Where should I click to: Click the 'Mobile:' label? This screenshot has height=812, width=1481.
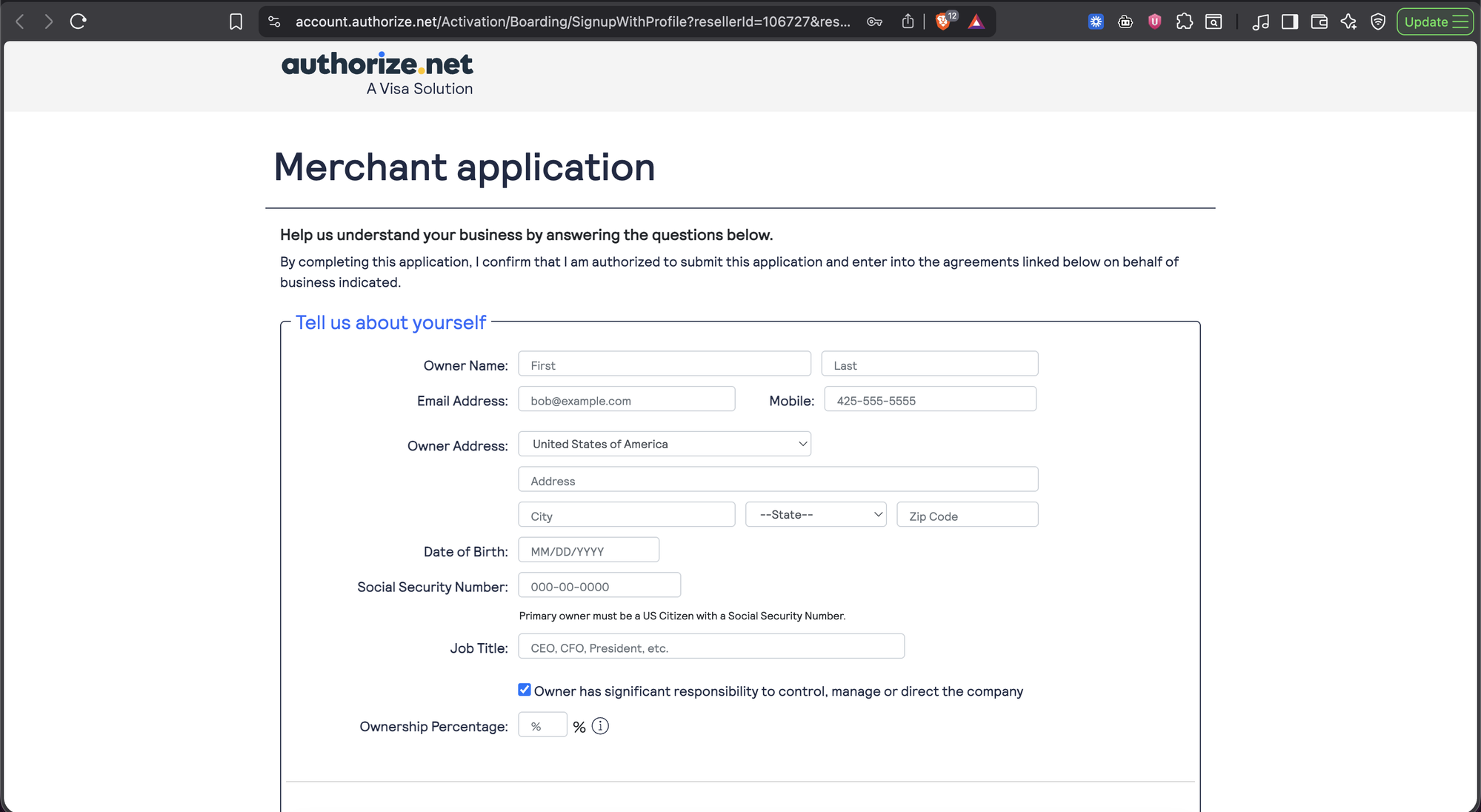click(x=791, y=401)
